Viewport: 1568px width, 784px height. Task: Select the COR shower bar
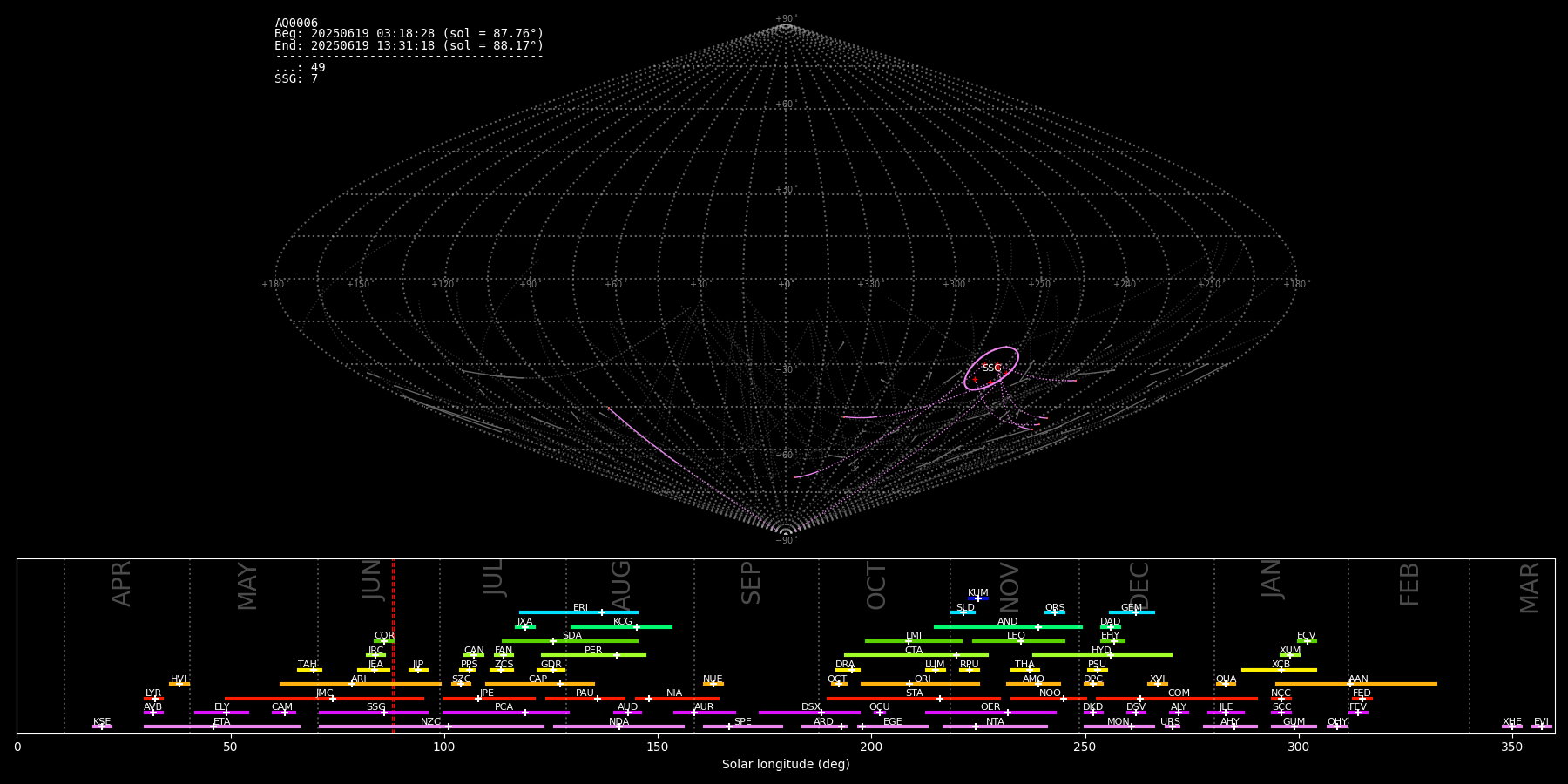384,641
